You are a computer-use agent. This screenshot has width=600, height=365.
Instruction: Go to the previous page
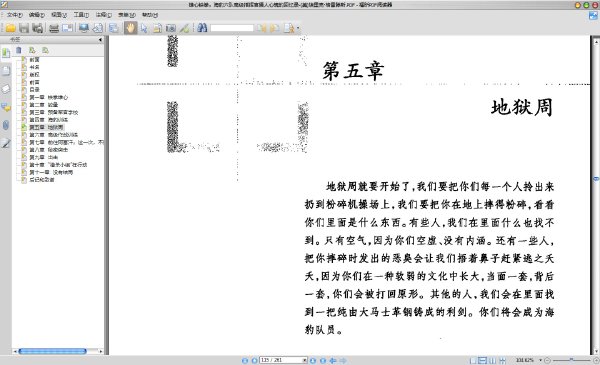pyautogui.click(x=254, y=360)
